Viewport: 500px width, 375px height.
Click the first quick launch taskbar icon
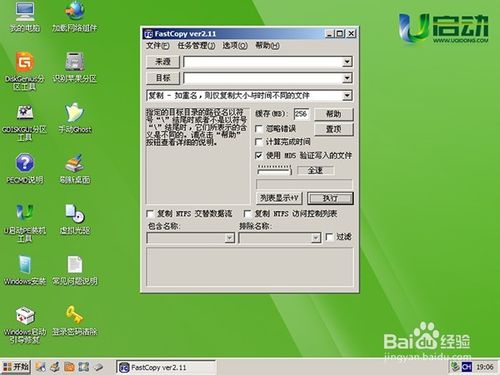(x=41, y=367)
